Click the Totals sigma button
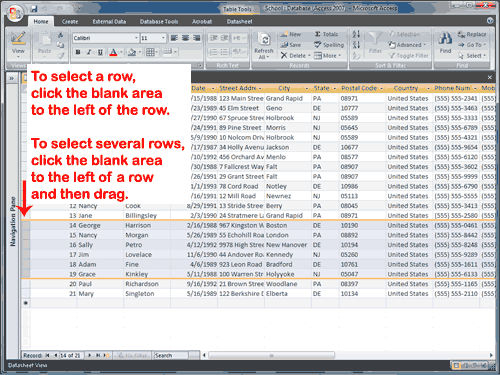The height and width of the screenshot is (375, 500). [326, 34]
